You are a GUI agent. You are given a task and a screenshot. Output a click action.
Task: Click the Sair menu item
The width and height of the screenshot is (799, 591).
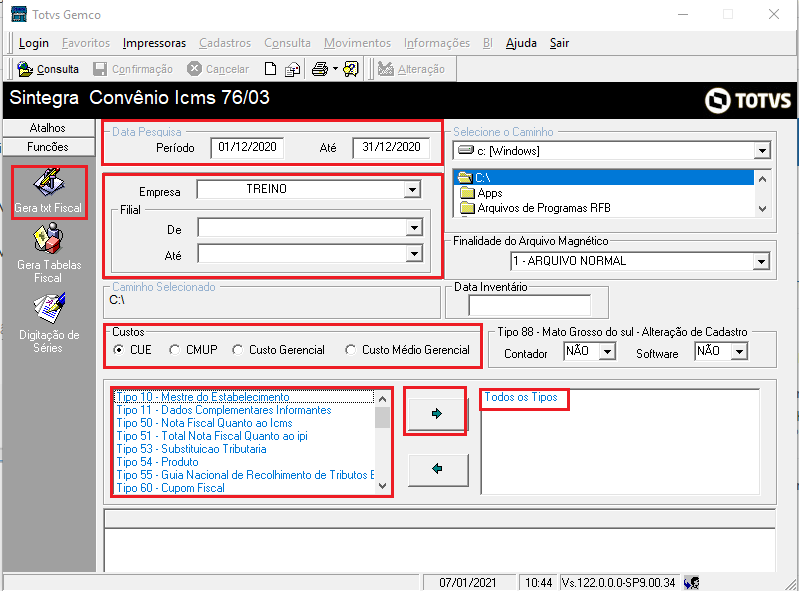pos(560,43)
